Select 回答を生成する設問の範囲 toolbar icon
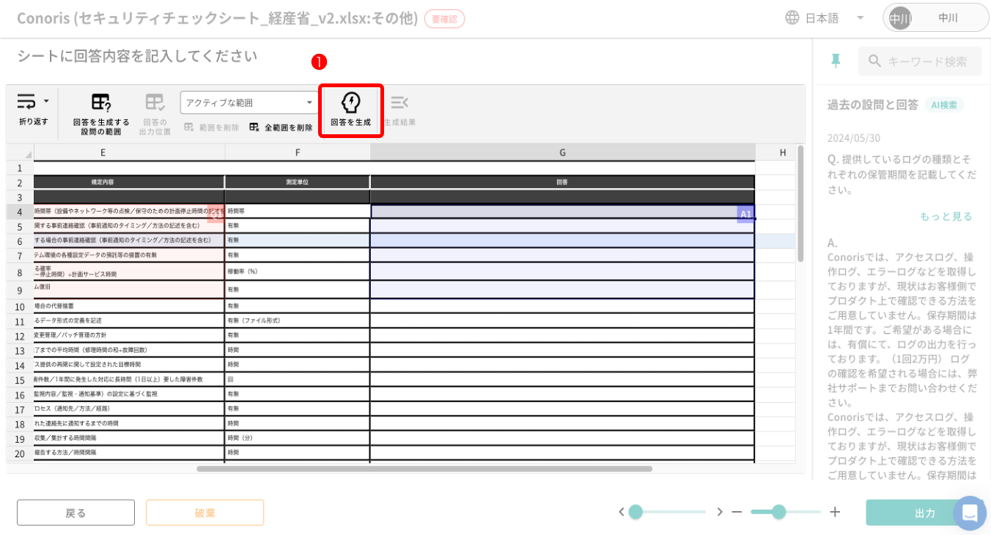991x535 pixels. 101,102
